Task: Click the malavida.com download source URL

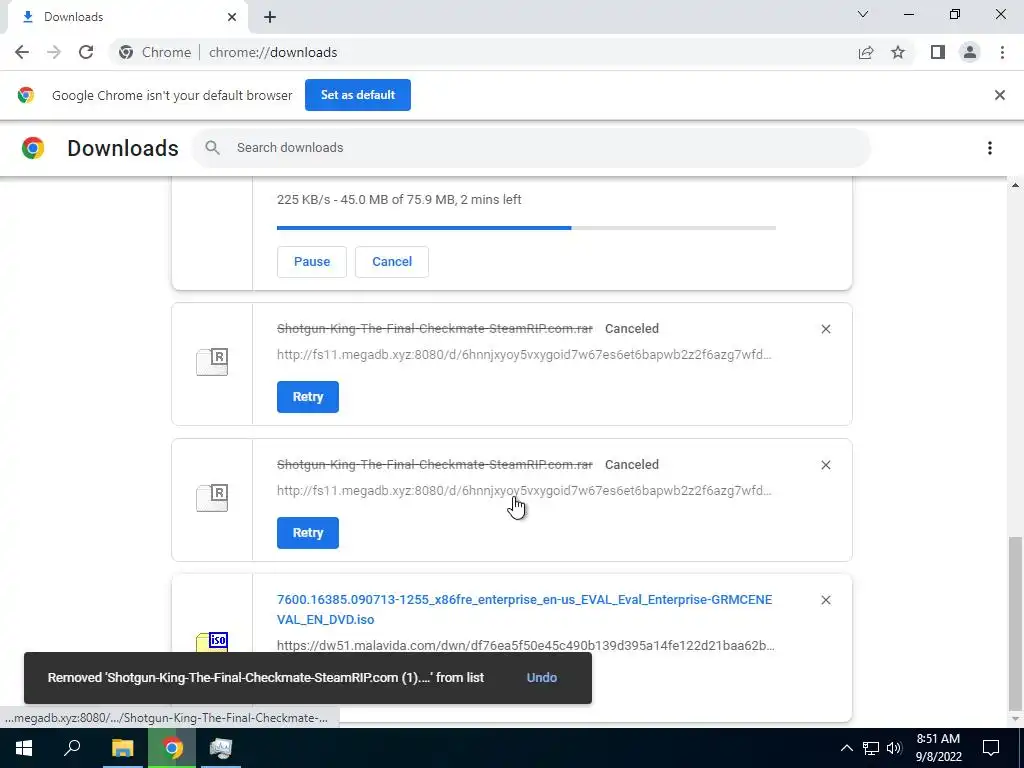Action: pos(526,645)
